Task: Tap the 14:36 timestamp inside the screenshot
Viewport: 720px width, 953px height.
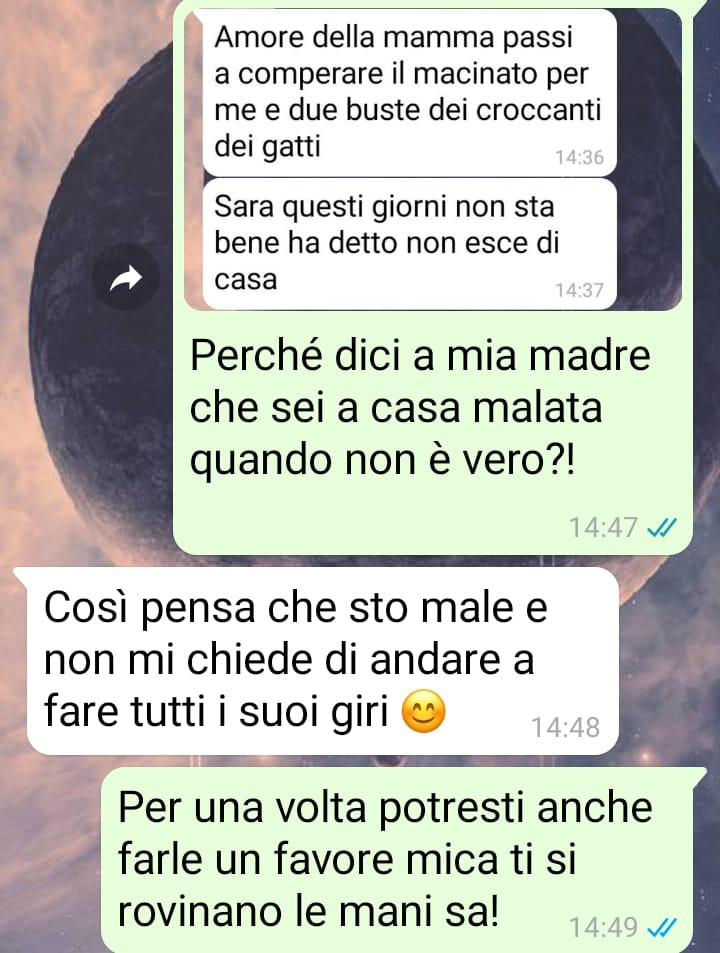Action: 579,157
